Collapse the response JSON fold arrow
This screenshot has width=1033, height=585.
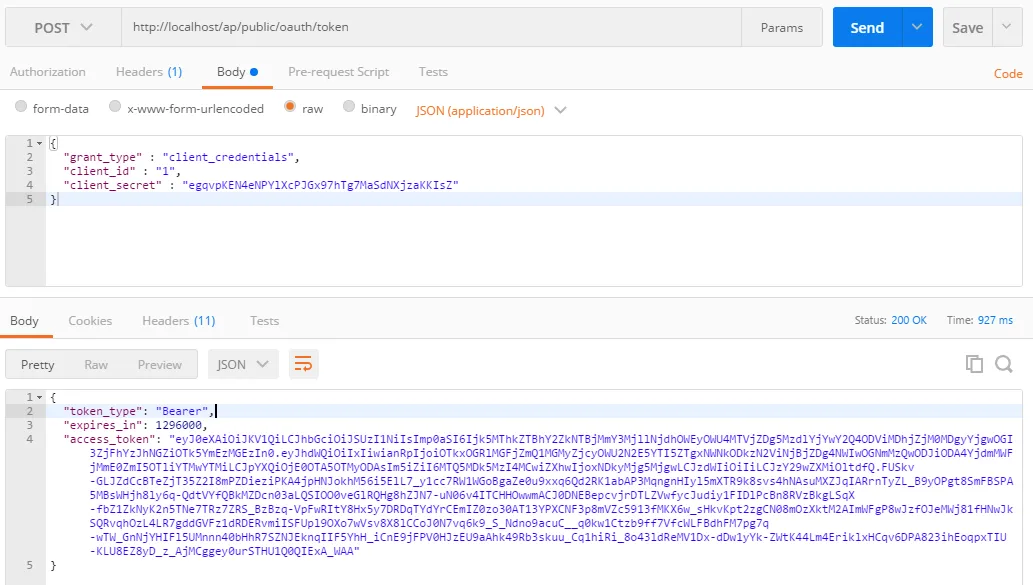point(39,397)
